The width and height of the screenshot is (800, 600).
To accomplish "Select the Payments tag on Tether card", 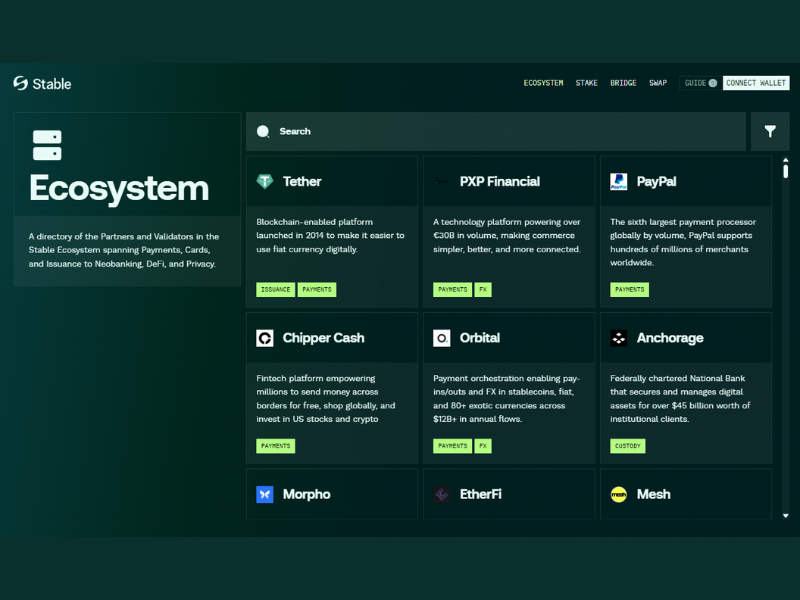I will (x=317, y=290).
